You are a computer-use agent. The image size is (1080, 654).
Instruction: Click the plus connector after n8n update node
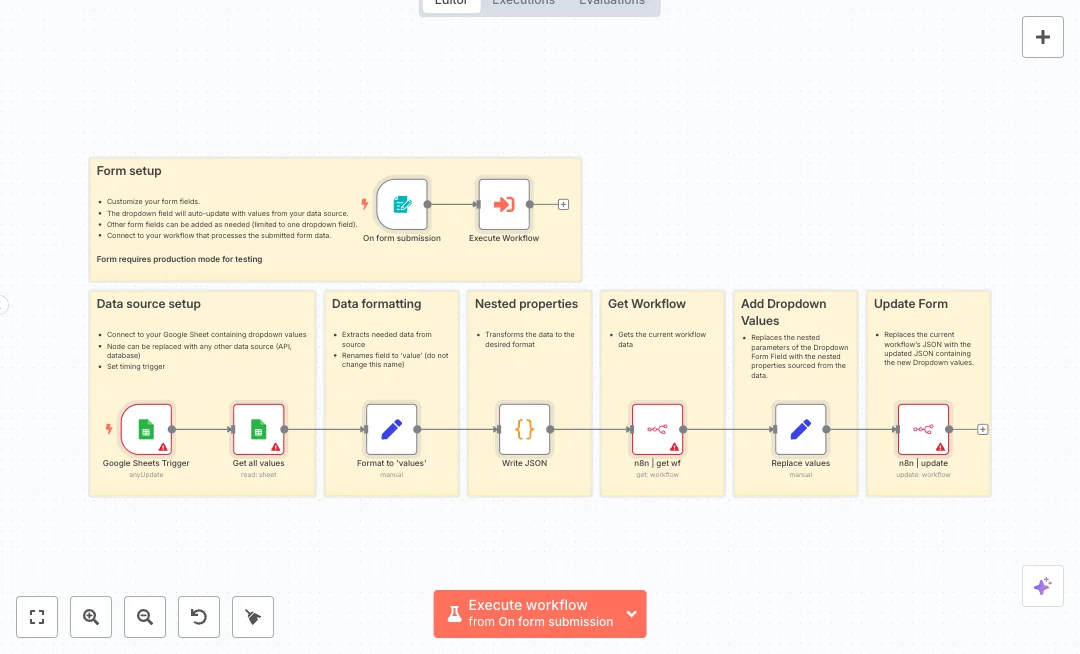983,429
